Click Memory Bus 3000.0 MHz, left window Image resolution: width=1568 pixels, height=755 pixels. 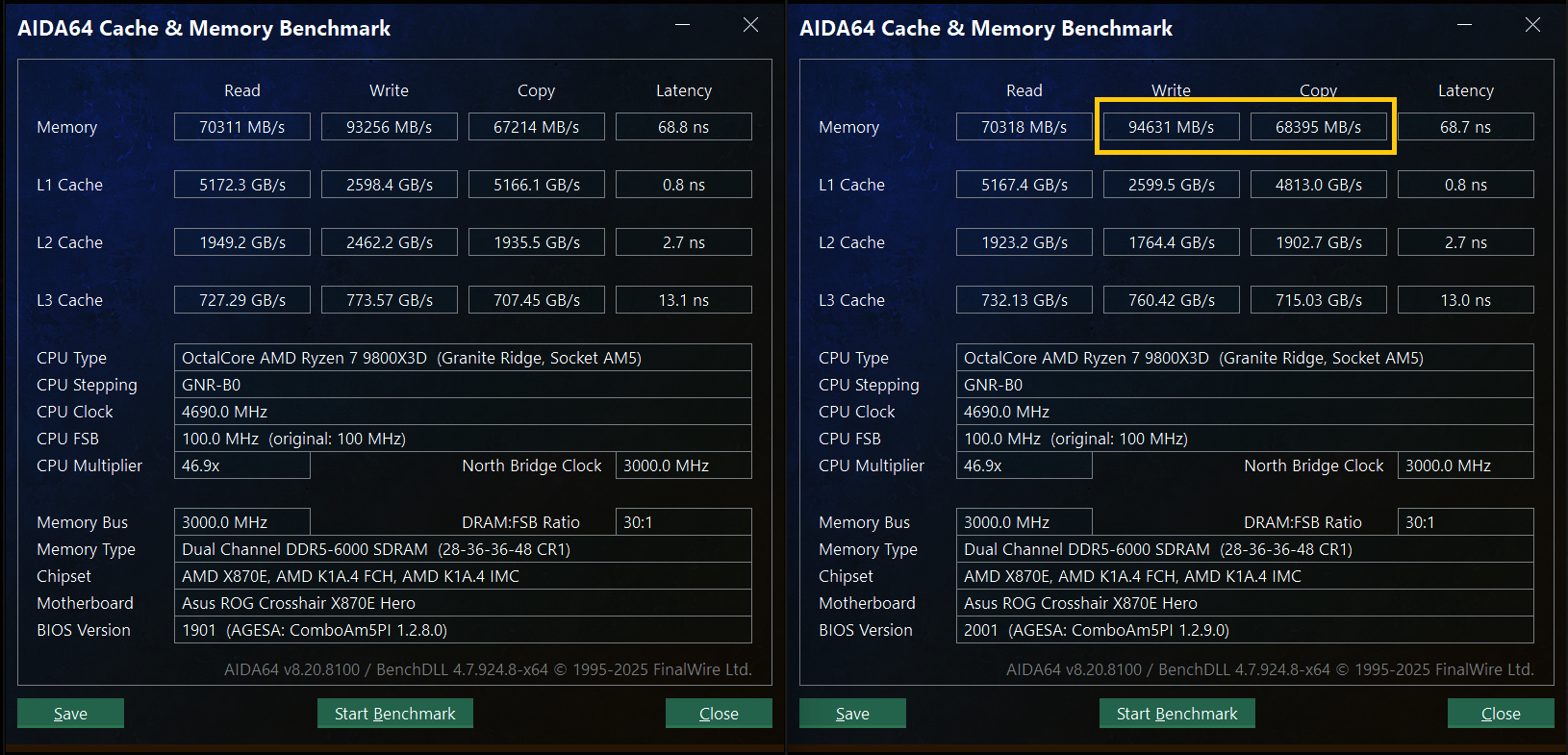pyautogui.click(x=242, y=522)
